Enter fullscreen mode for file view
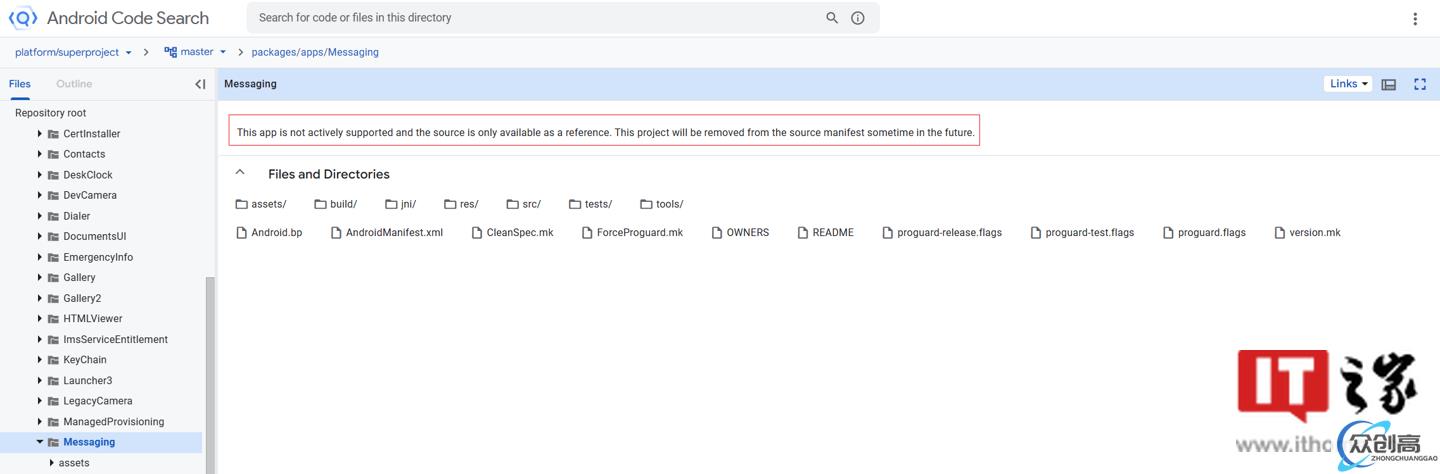Screen dimensions: 1440x474 (1419, 84)
